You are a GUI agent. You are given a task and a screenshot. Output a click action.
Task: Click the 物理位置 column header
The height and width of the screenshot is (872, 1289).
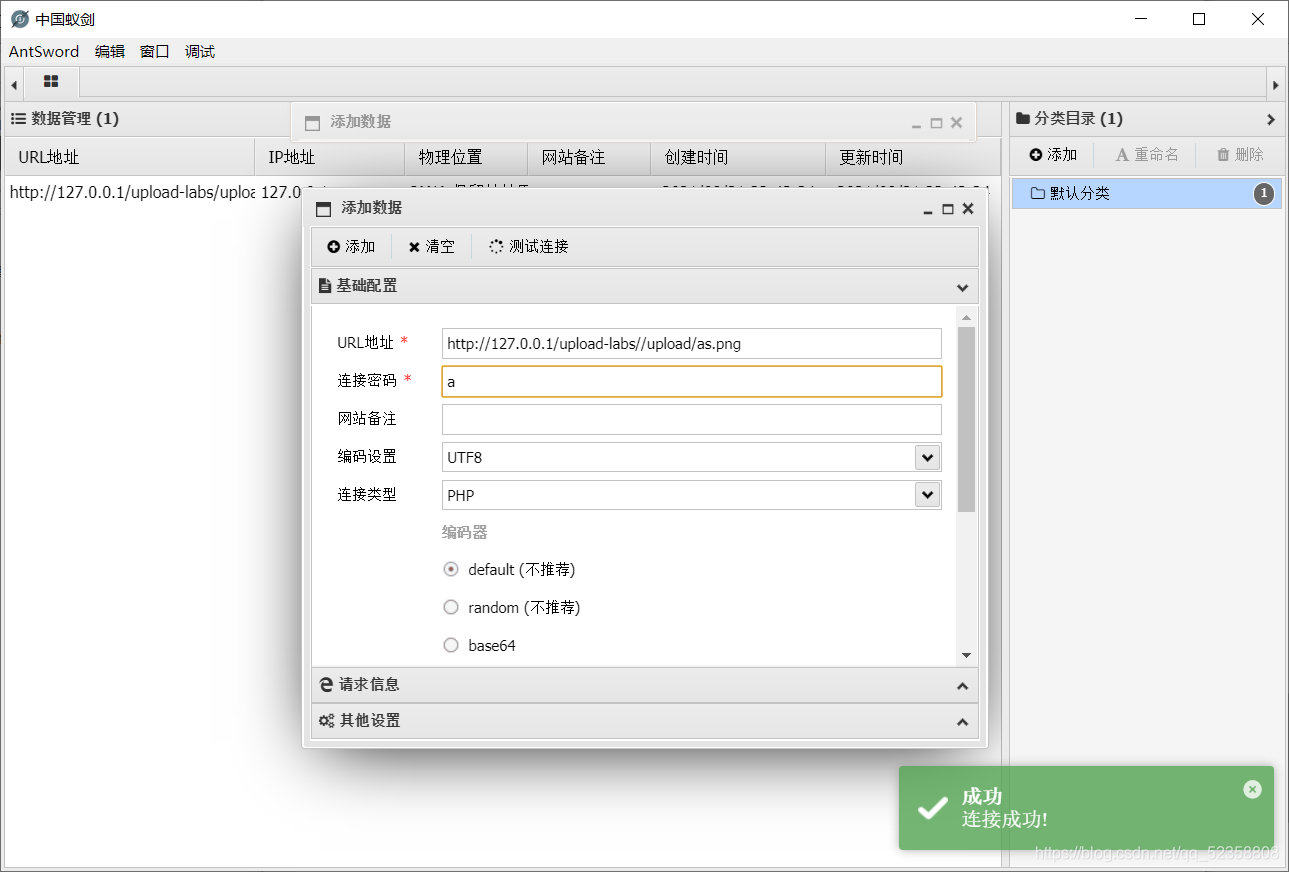click(x=466, y=157)
